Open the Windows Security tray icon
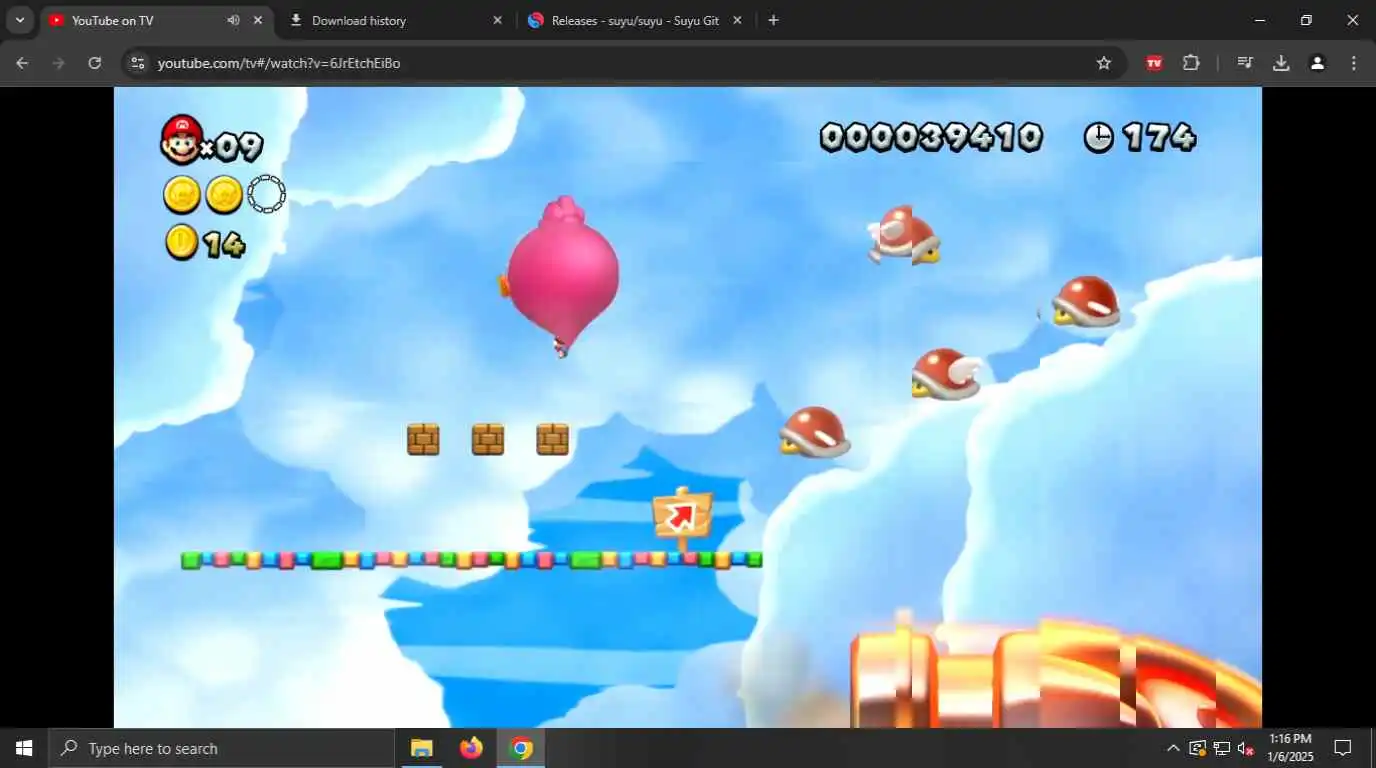This screenshot has height=768, width=1376. click(x=1197, y=748)
